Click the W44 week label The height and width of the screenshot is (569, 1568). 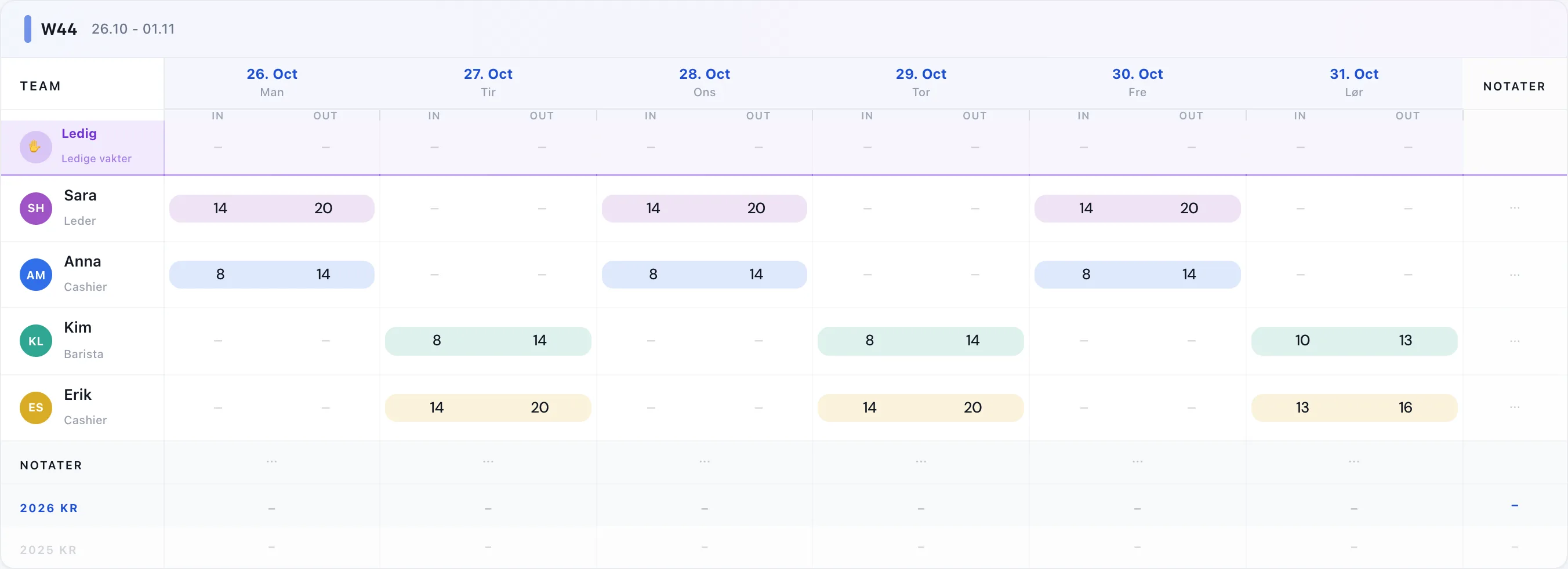click(59, 29)
